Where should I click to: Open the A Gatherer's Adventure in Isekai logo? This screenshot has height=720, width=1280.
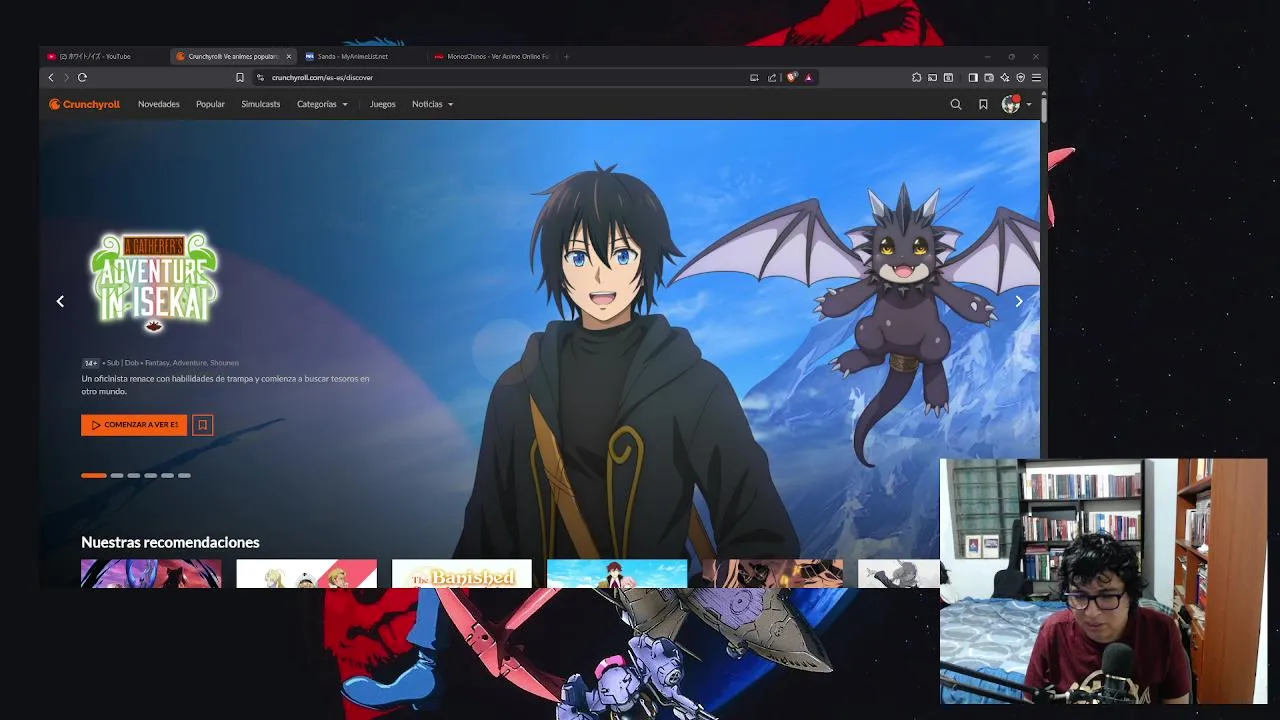click(154, 282)
